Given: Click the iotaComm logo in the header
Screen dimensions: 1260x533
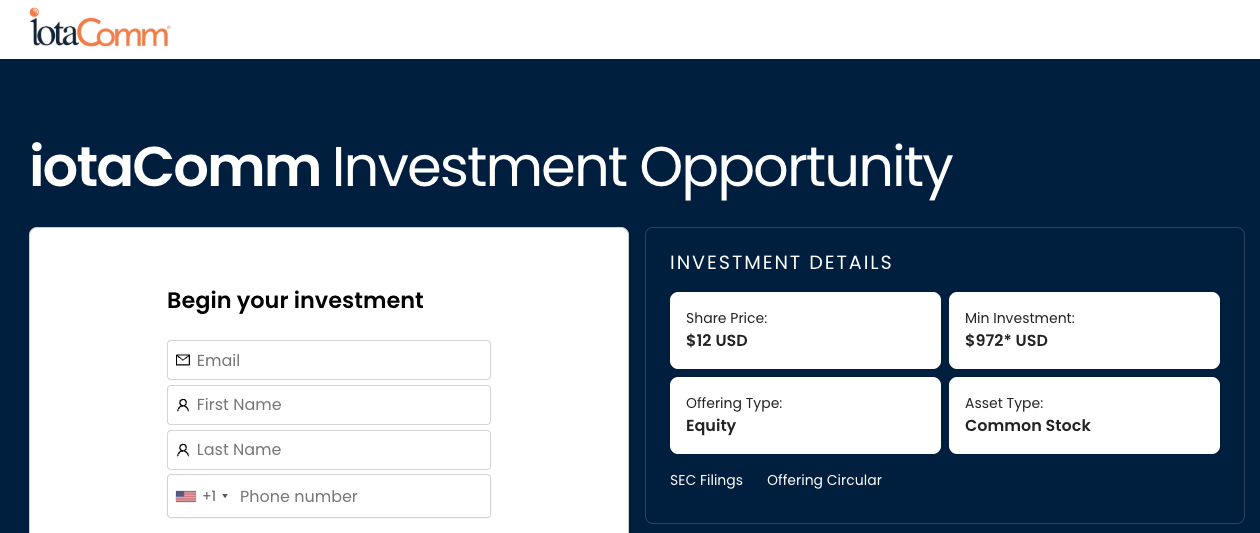Looking at the screenshot, I should [100, 28].
